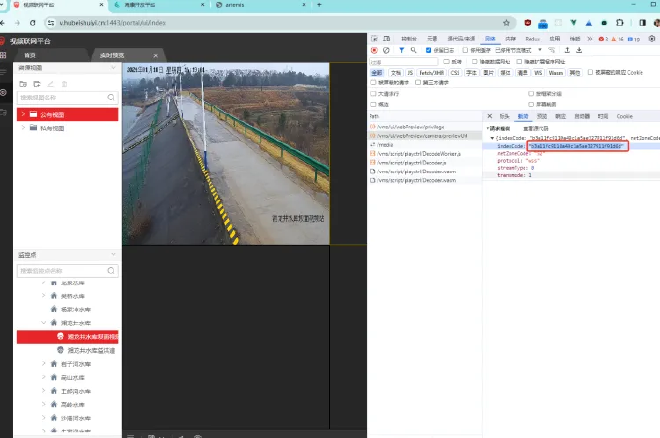This screenshot has width=660, height=438.
Task: Stop recording network log with red button
Action: click(374, 50)
